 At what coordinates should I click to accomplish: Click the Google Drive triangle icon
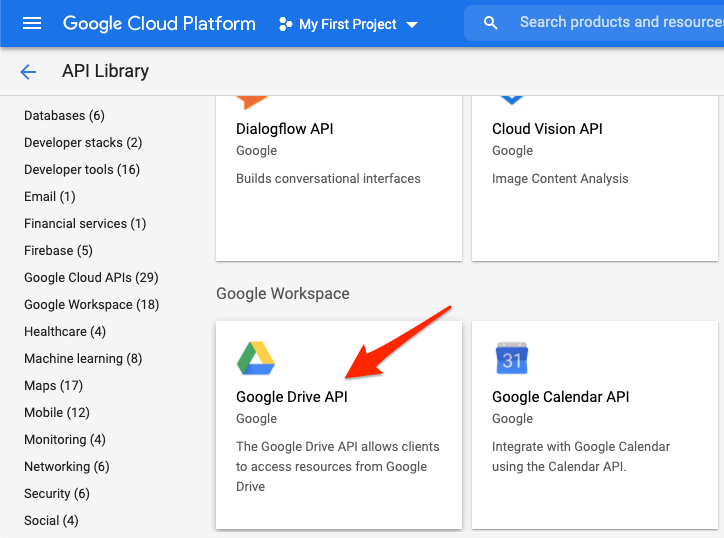coord(256,358)
